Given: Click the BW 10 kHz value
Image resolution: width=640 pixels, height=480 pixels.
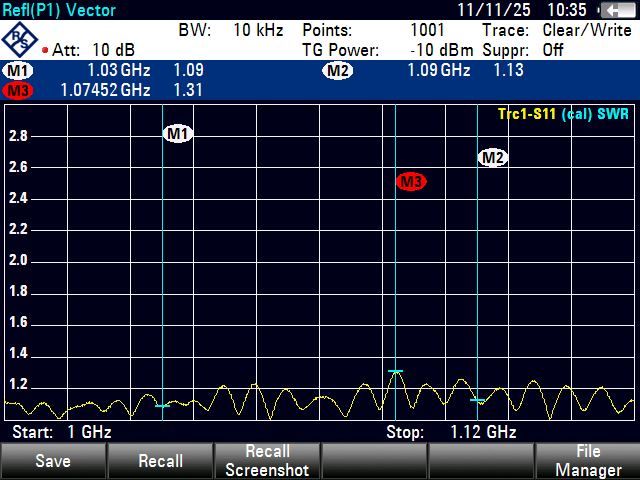Looking at the screenshot, I should coord(258,30).
